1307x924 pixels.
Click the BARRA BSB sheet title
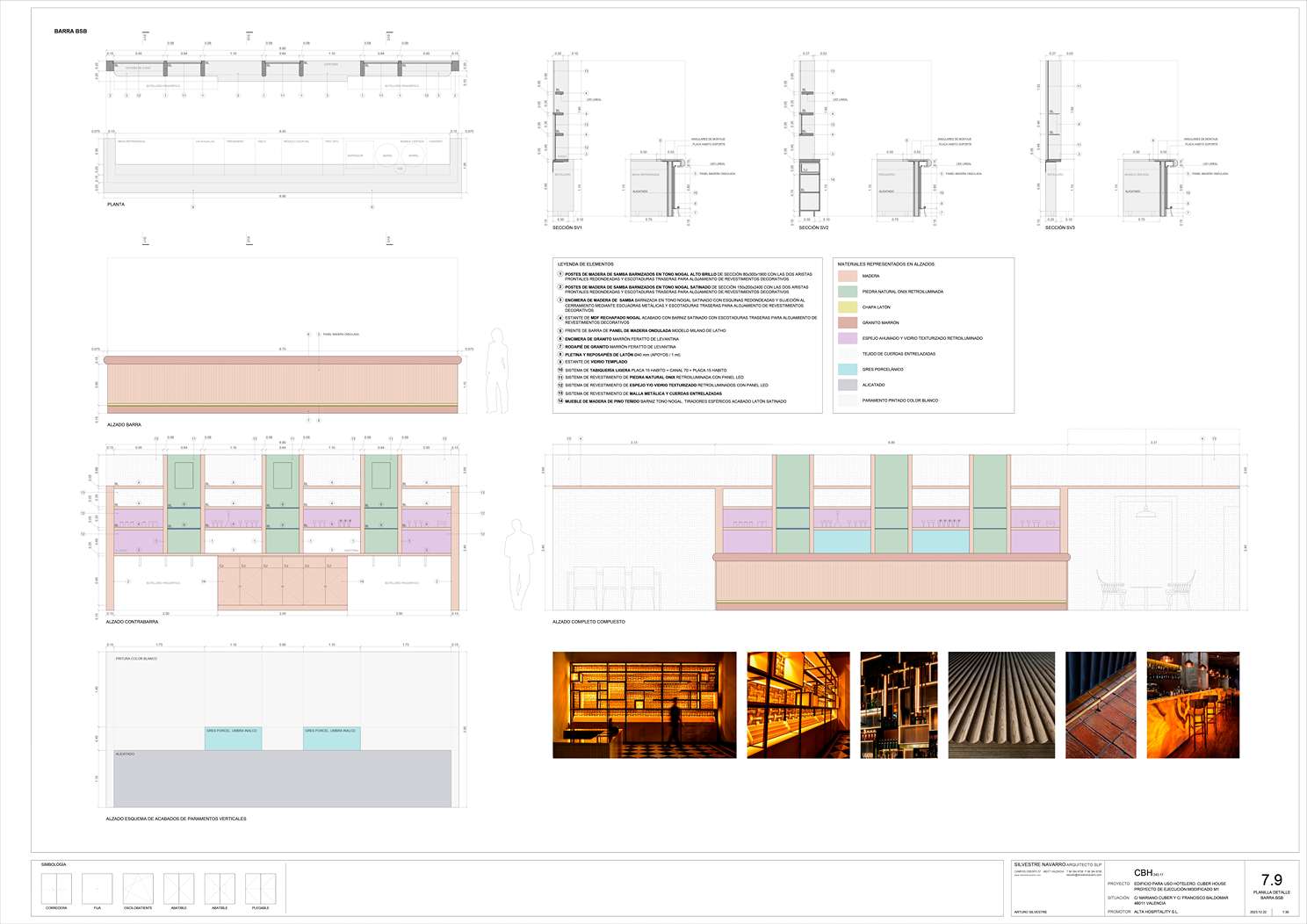[70, 32]
